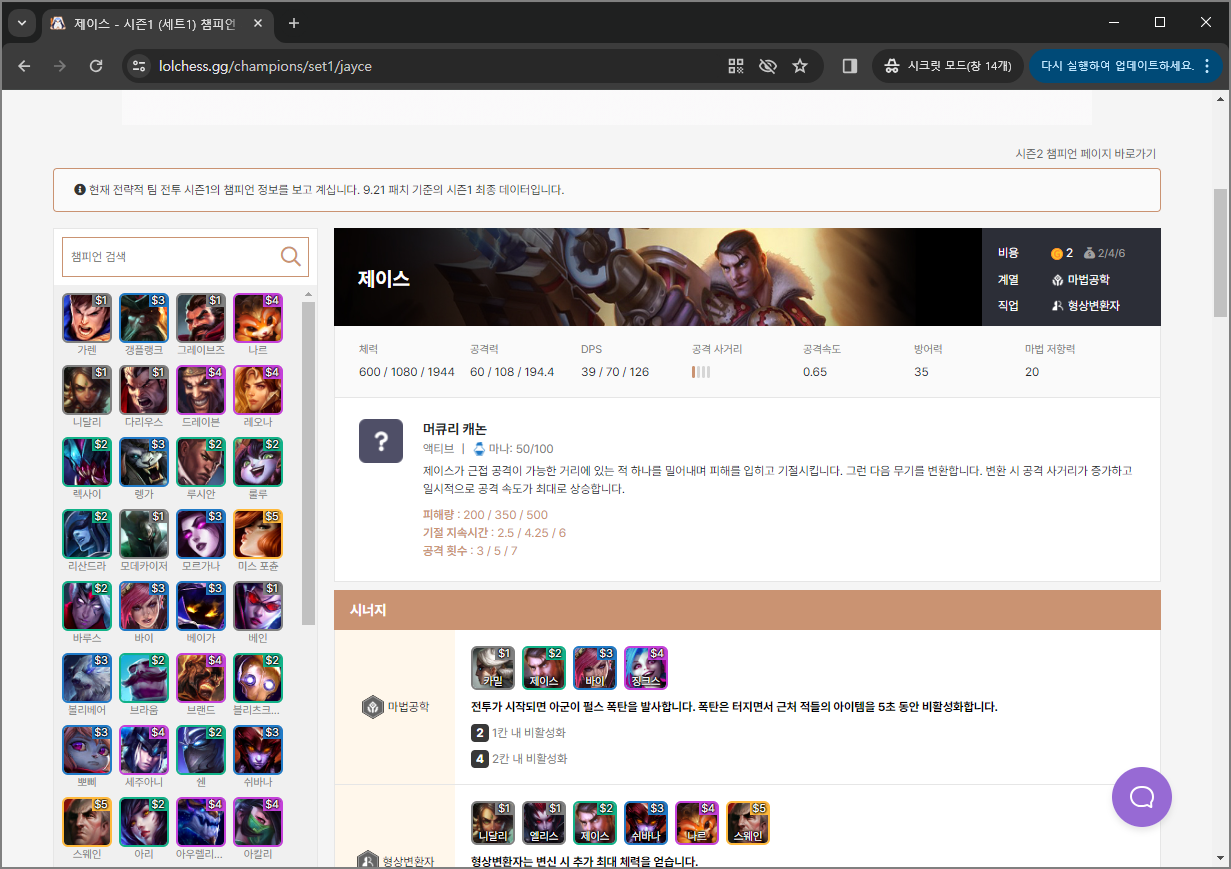Click the champion list sidebar scrollbar

[x=308, y=463]
